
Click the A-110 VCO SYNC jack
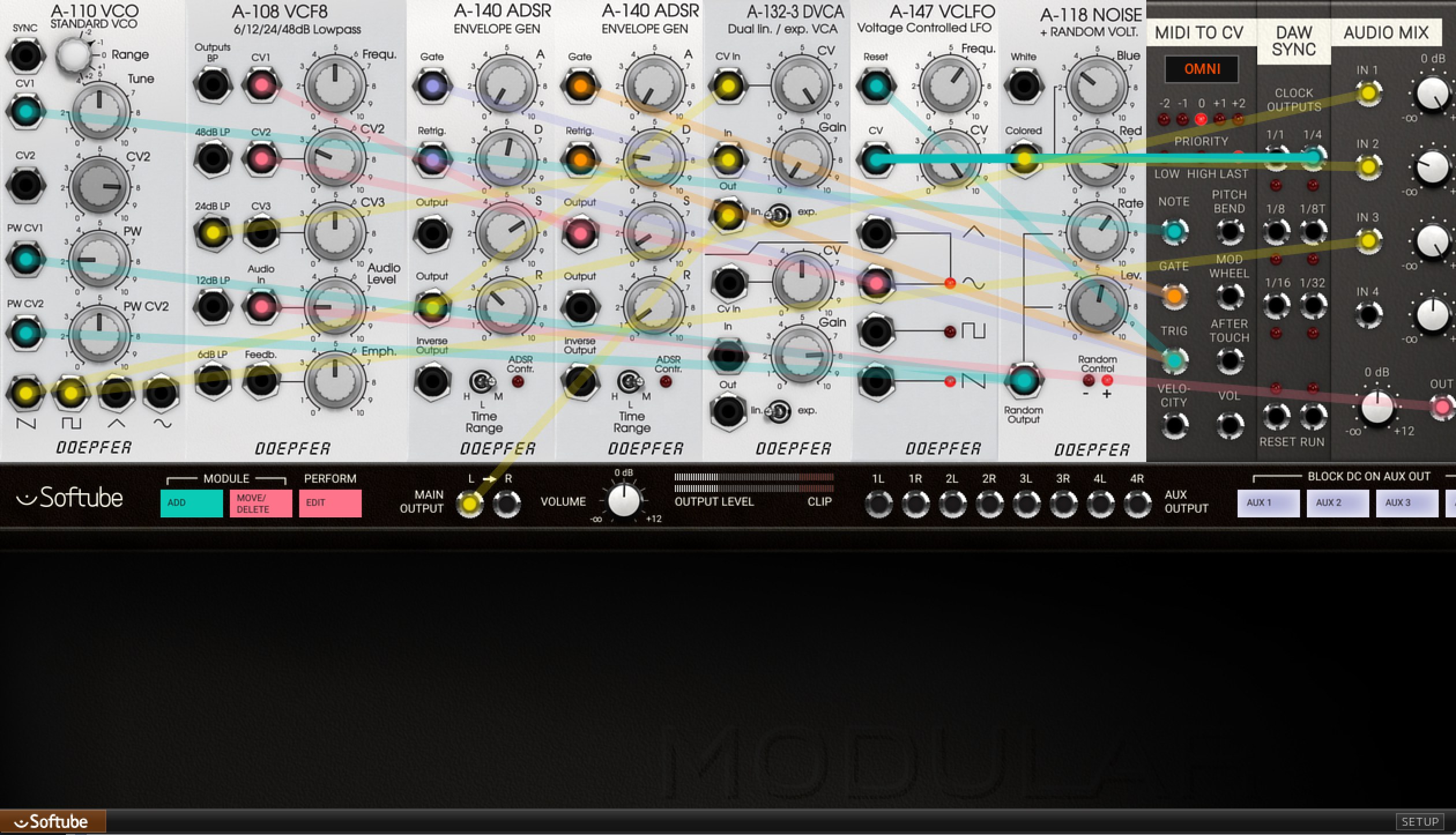(x=25, y=56)
